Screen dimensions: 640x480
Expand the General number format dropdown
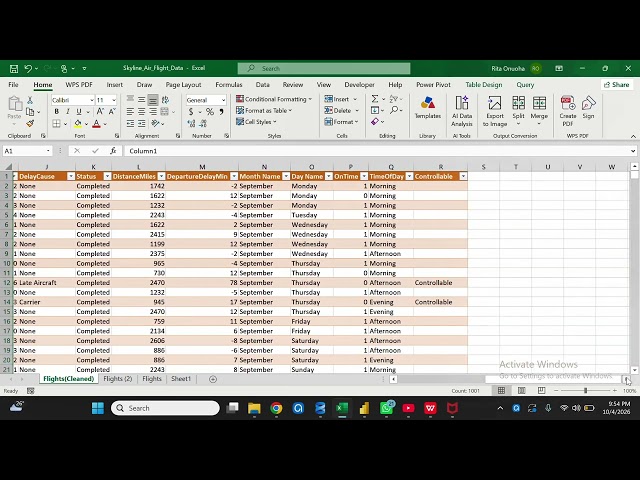[223, 100]
